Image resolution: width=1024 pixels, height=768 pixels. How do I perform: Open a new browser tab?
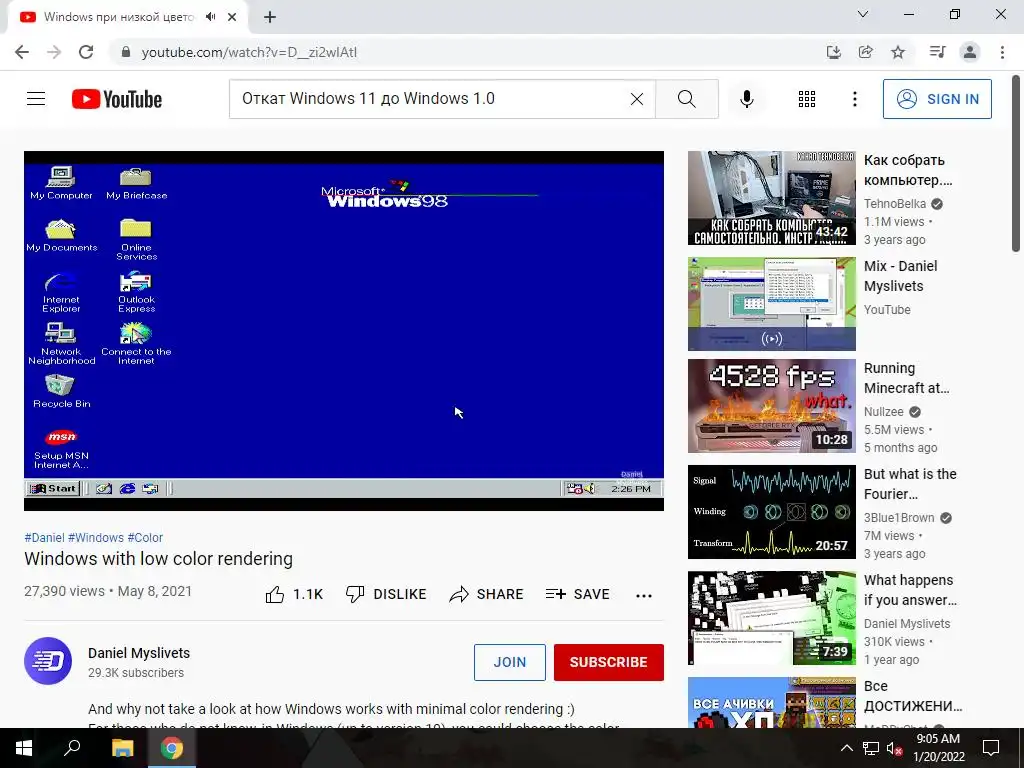tap(270, 17)
